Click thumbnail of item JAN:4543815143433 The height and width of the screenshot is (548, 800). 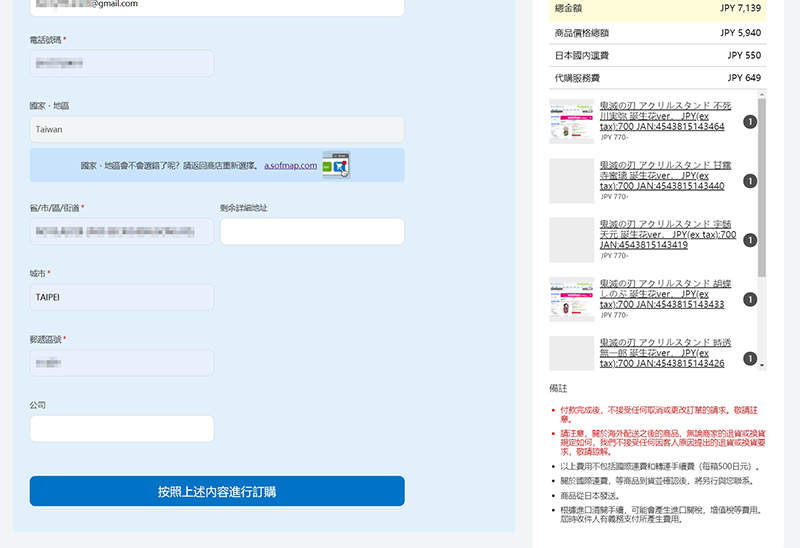571,300
